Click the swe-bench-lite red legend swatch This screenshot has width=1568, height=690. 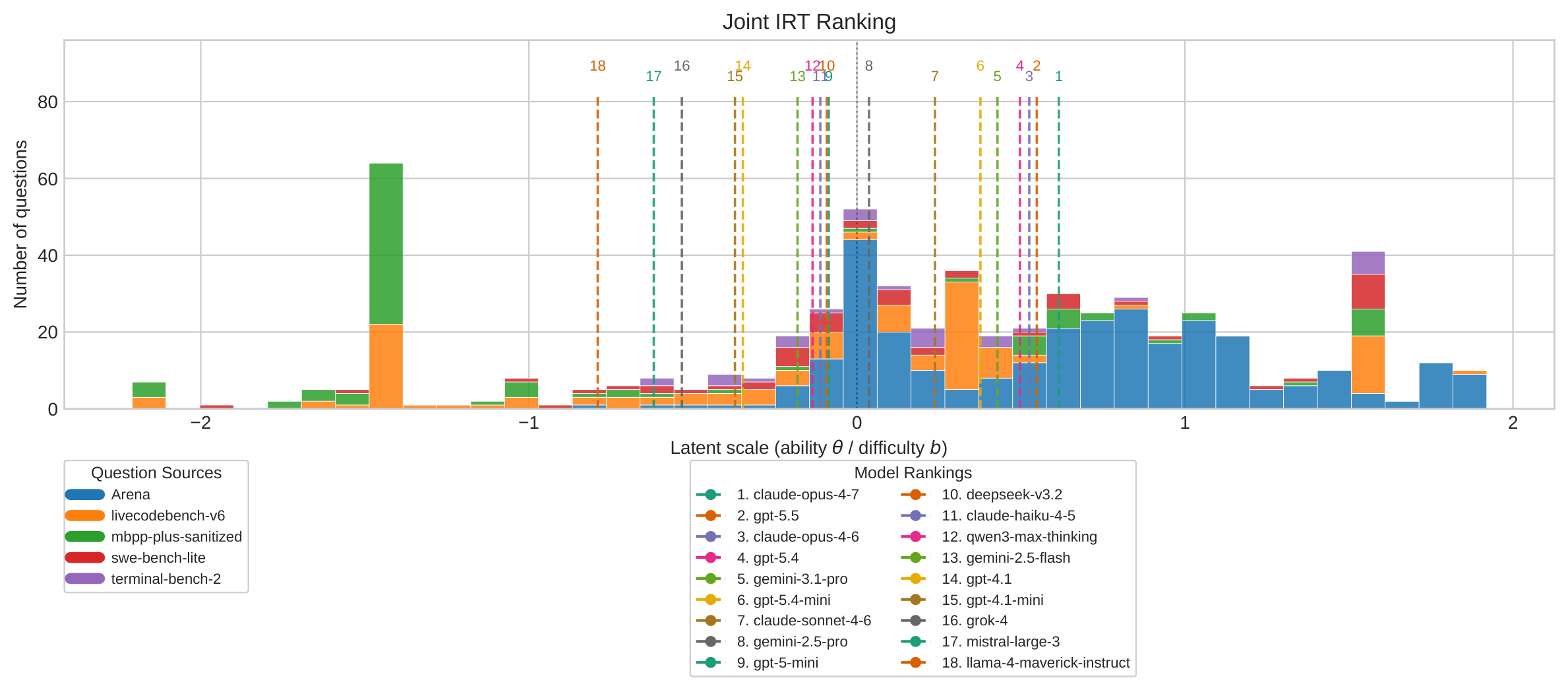[85, 558]
